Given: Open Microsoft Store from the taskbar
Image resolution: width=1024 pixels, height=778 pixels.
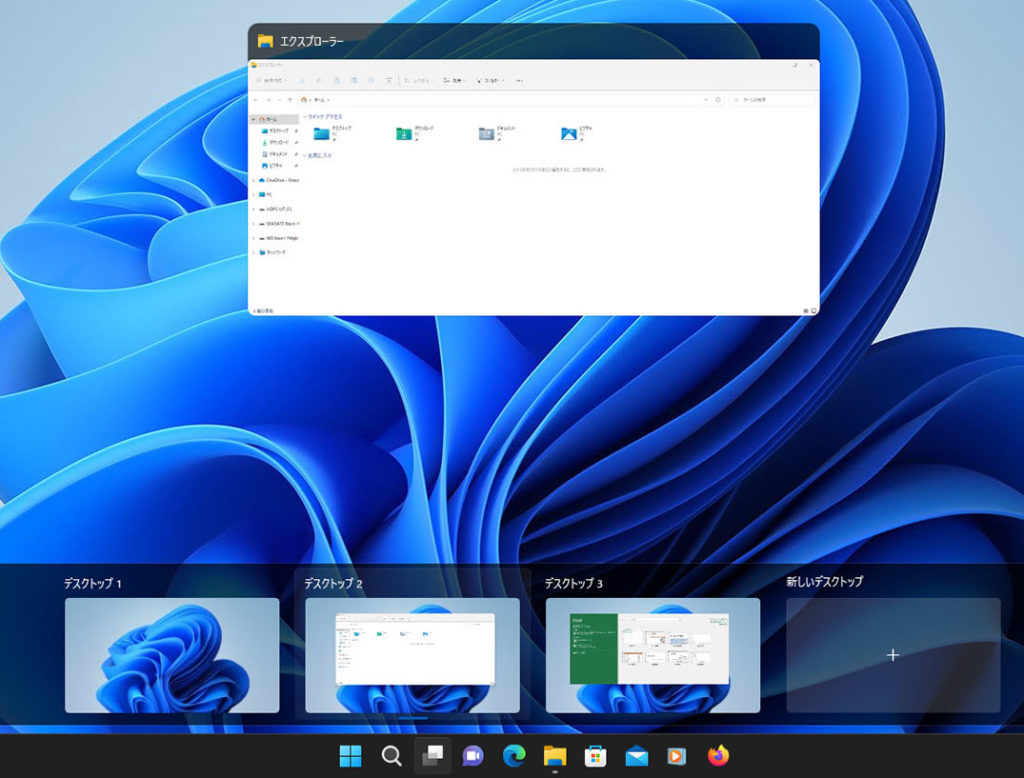Looking at the screenshot, I should point(596,756).
